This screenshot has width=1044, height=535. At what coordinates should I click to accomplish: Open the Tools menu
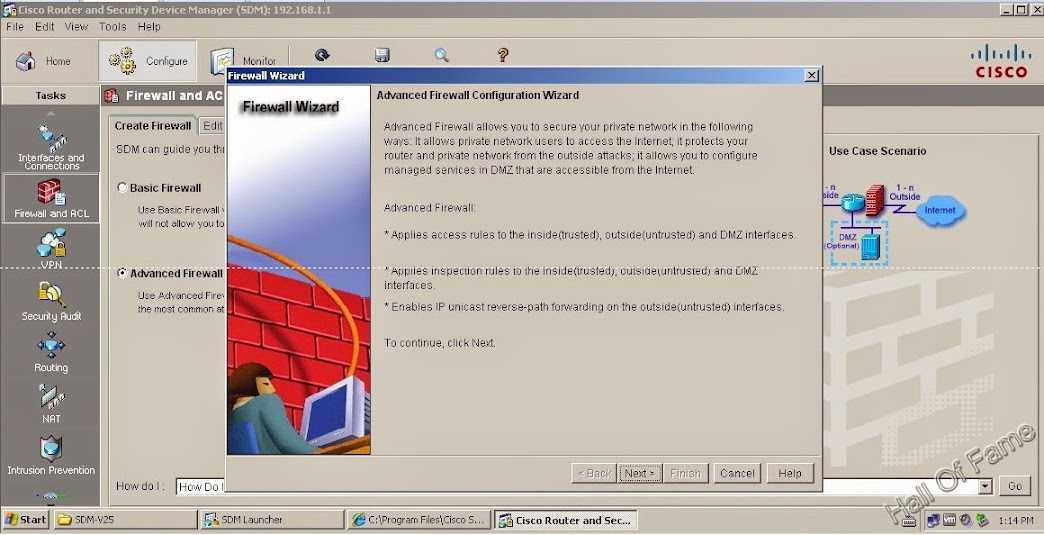pos(113,27)
